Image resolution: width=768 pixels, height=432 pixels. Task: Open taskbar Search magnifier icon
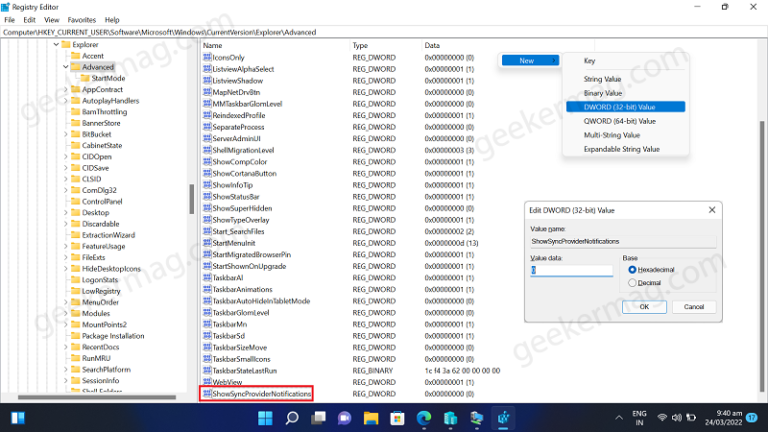click(290, 416)
